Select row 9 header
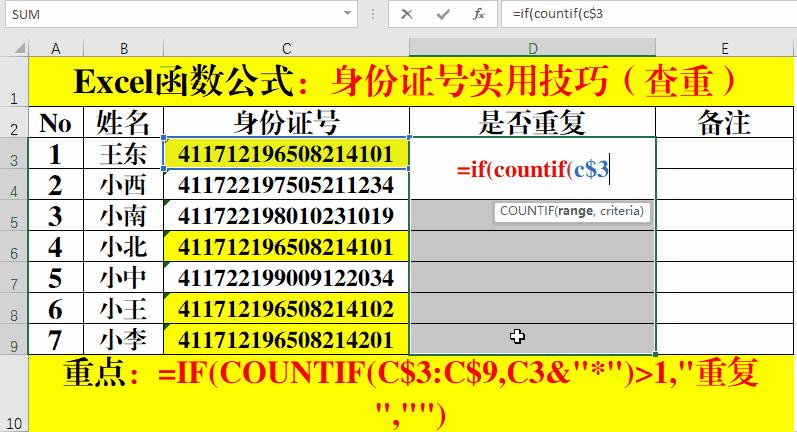Viewport: 797px width, 432px height. [x=14, y=339]
